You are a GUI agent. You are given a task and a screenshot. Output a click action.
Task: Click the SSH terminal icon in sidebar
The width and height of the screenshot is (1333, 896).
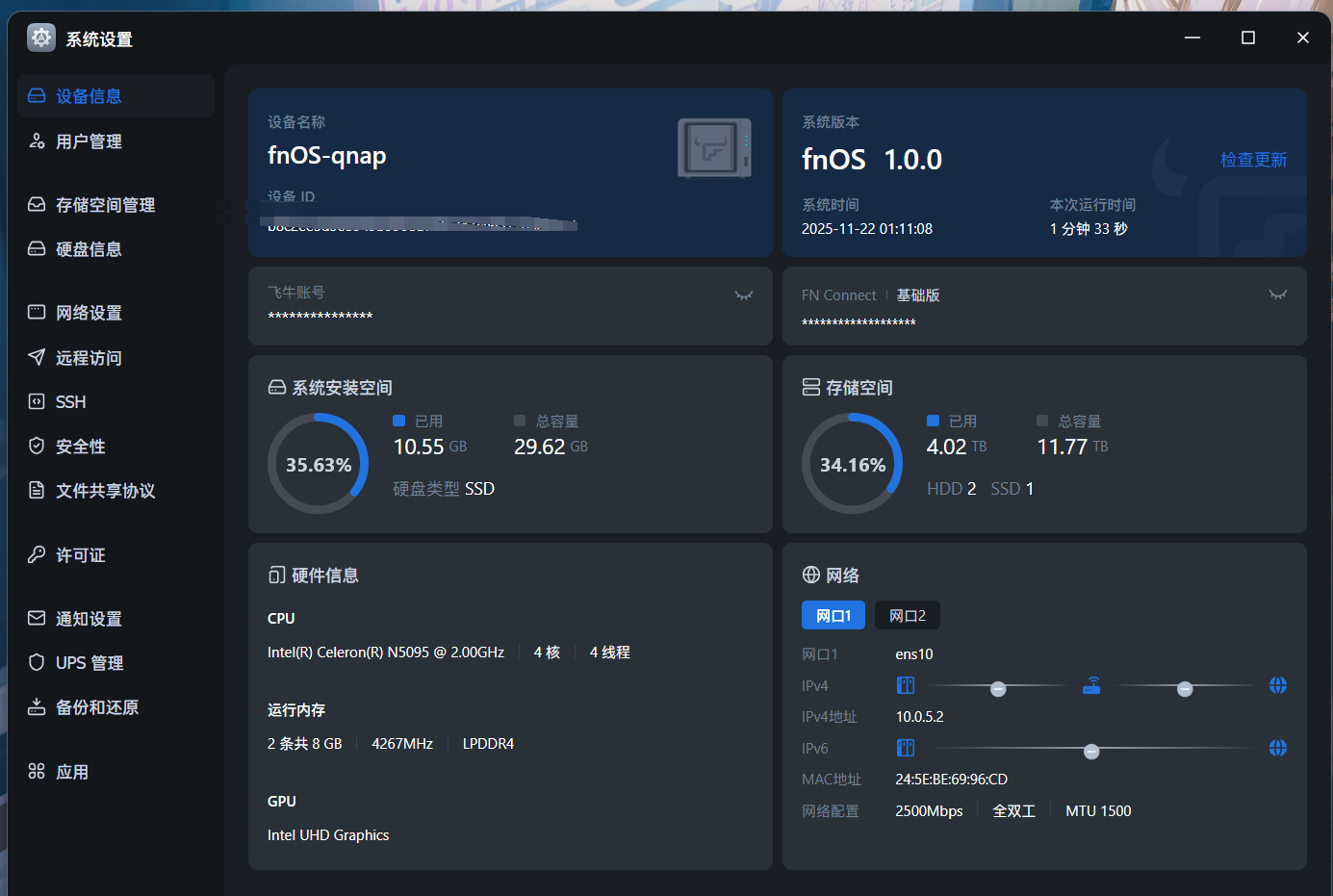37,402
